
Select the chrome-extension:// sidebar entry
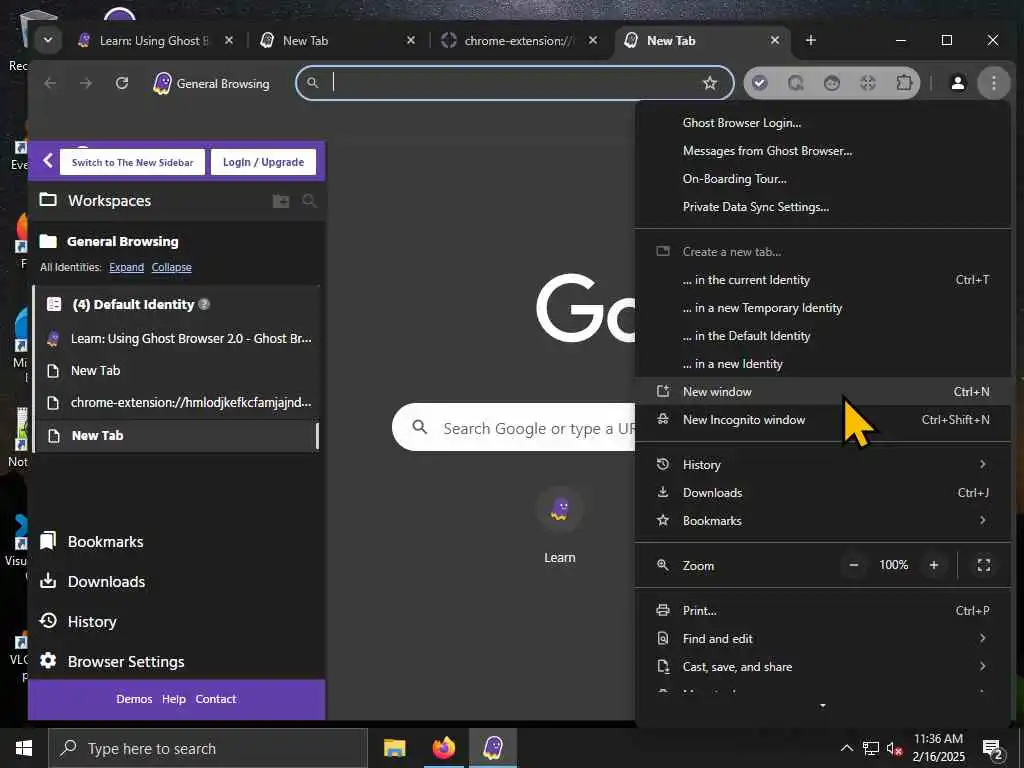click(178, 402)
